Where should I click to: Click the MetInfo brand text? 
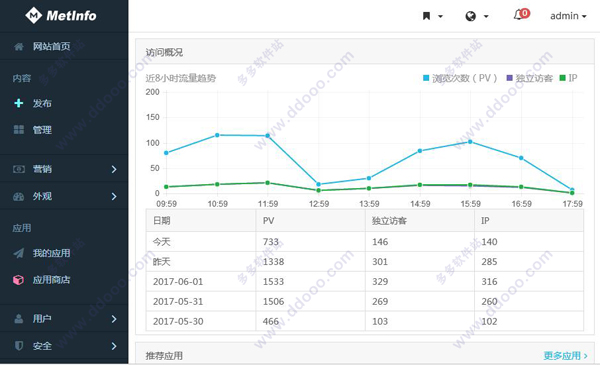coord(71,16)
